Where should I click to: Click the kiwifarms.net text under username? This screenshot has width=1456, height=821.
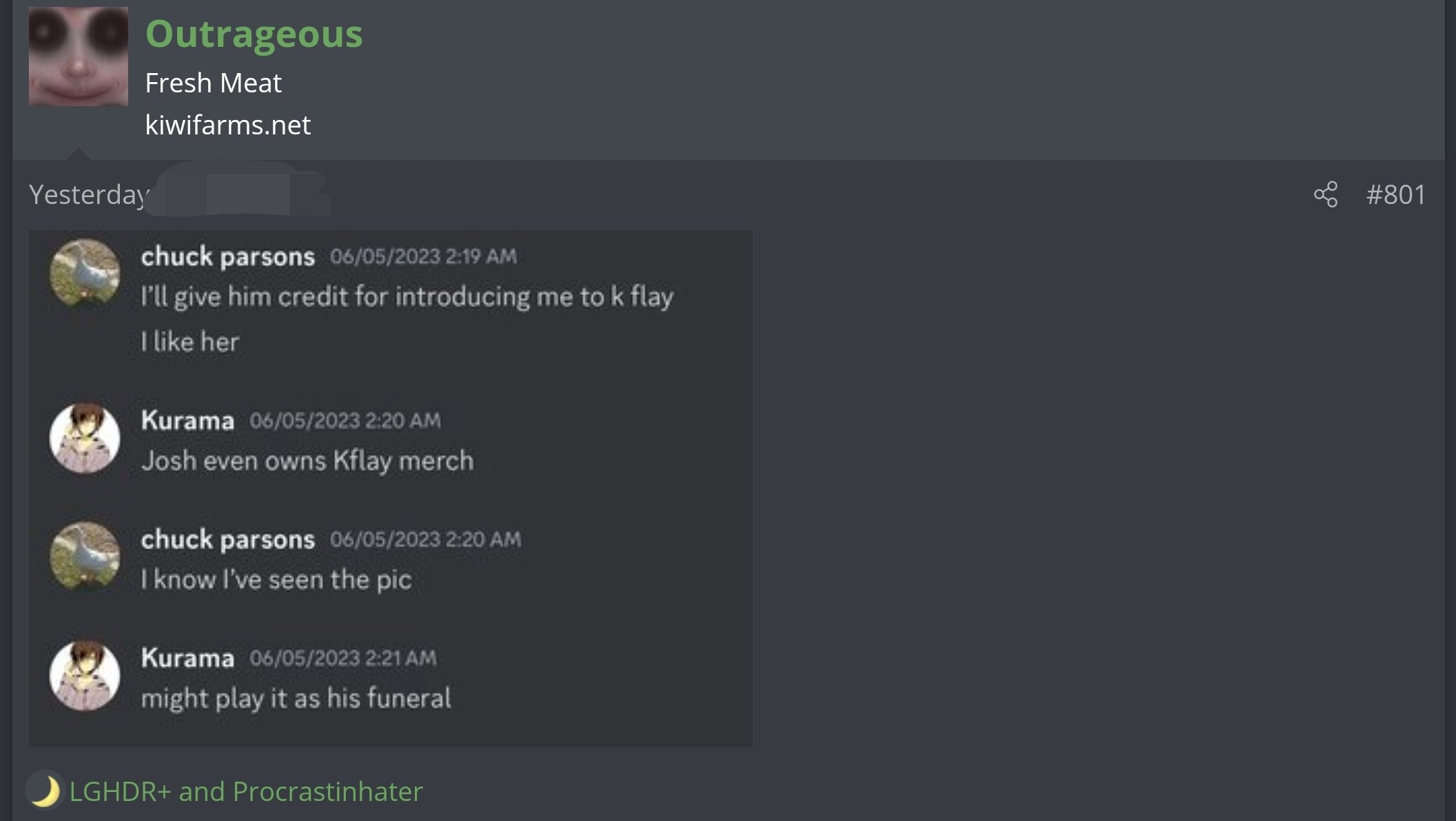pyautogui.click(x=228, y=125)
